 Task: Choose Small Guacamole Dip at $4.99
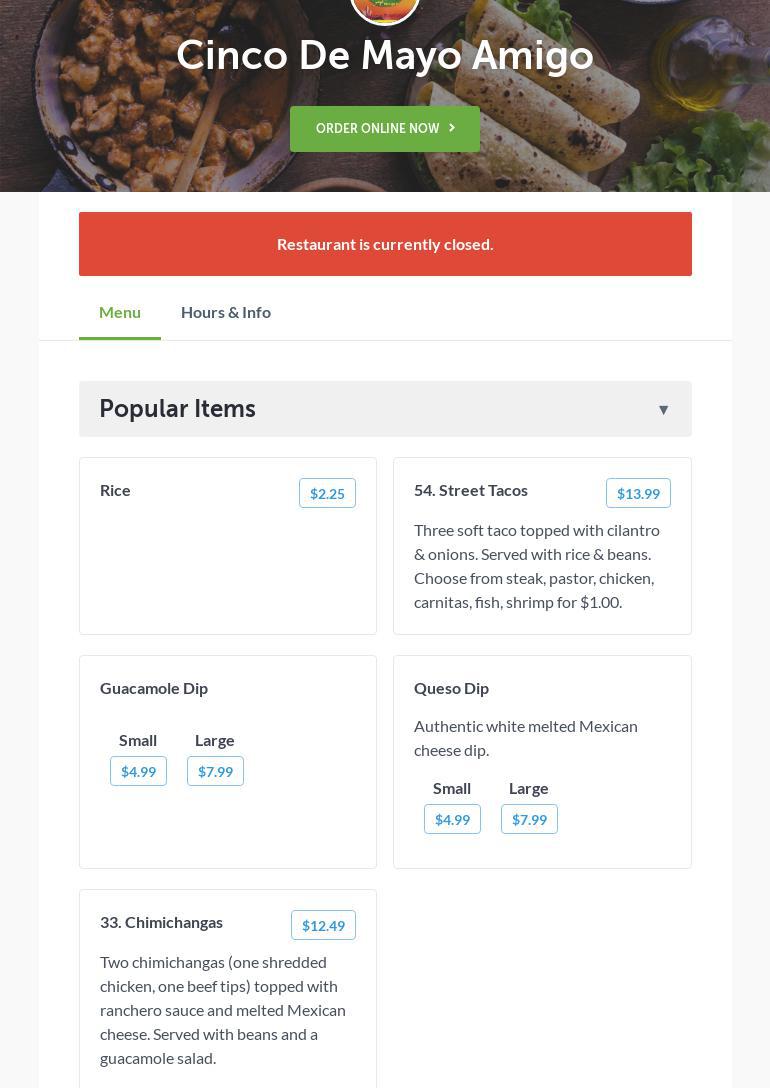[x=138, y=771]
